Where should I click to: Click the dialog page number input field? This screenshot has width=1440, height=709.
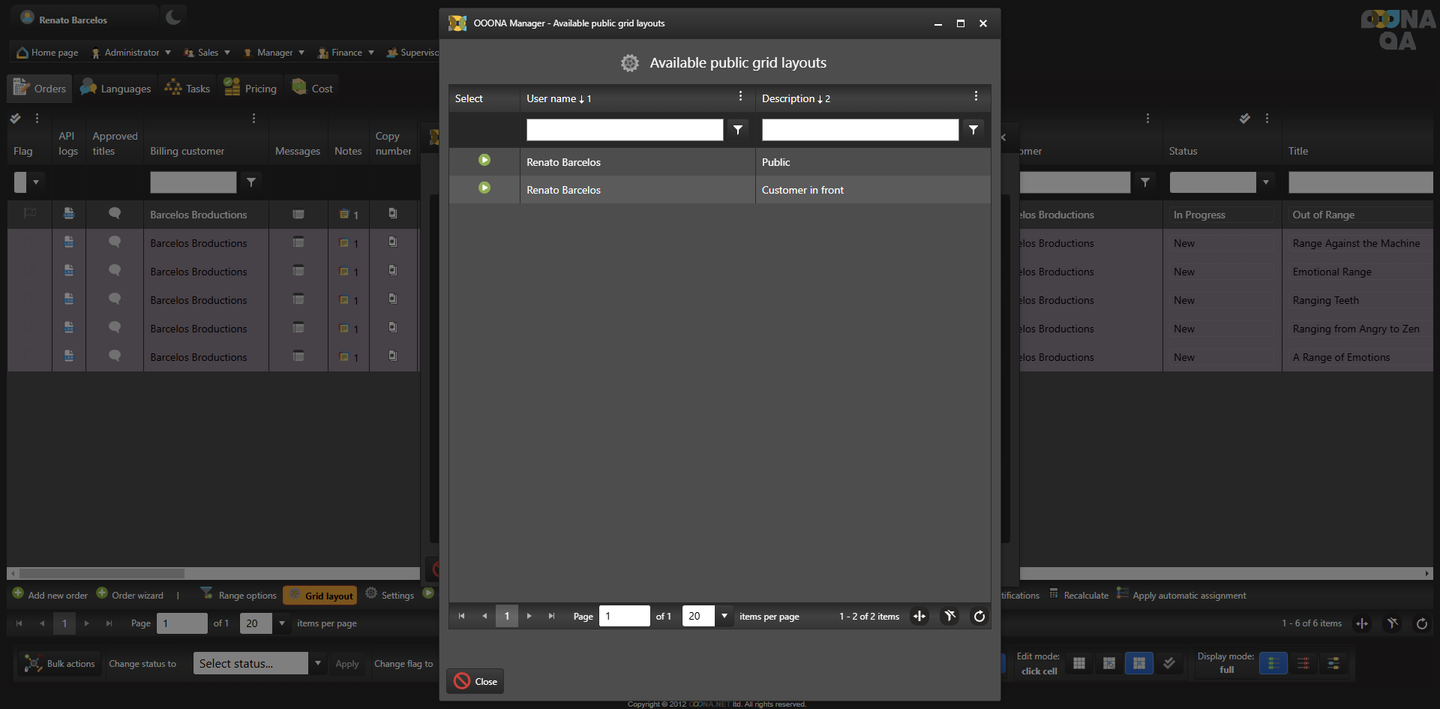[624, 617]
